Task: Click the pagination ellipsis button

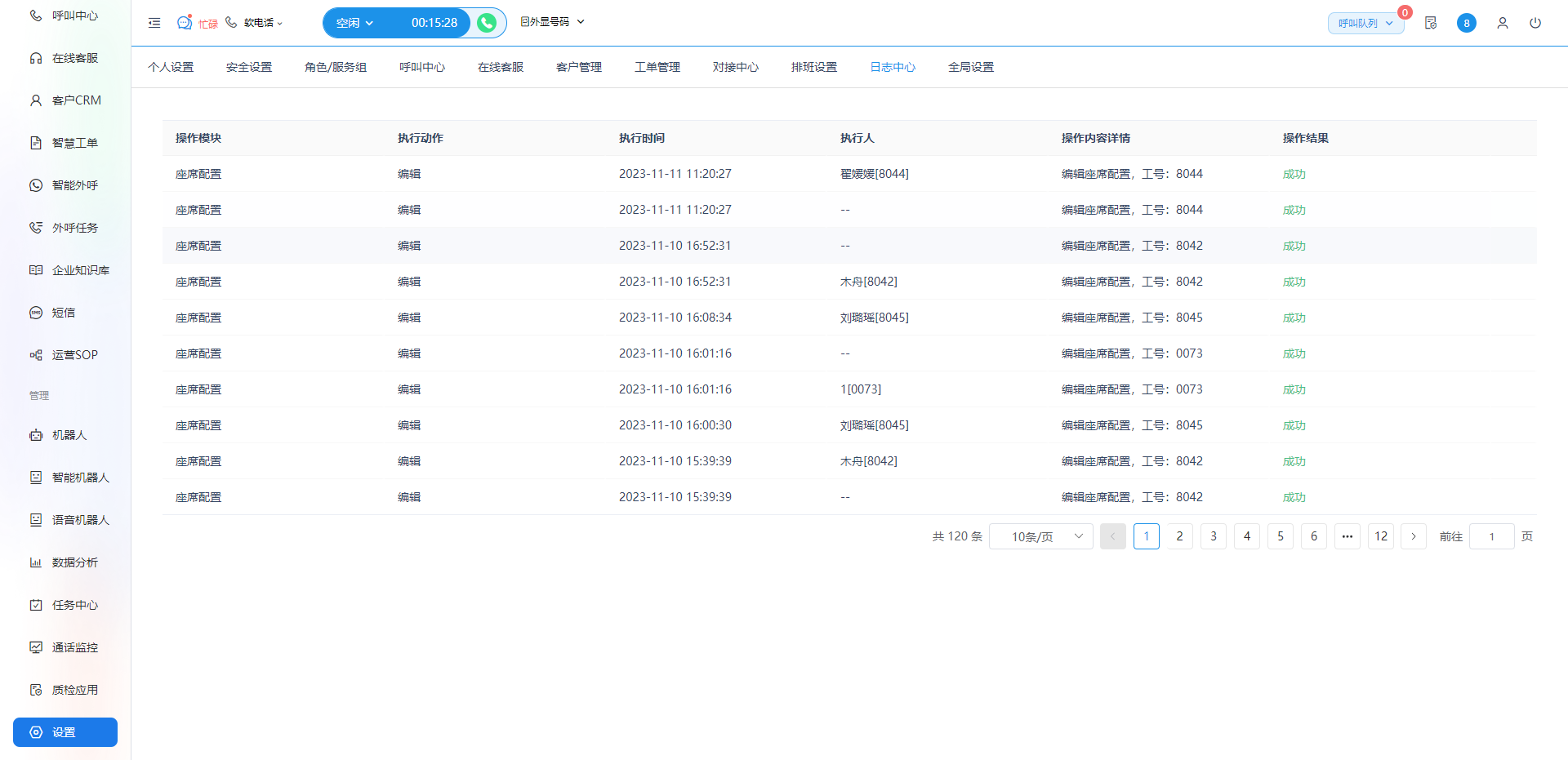Action: (x=1347, y=536)
